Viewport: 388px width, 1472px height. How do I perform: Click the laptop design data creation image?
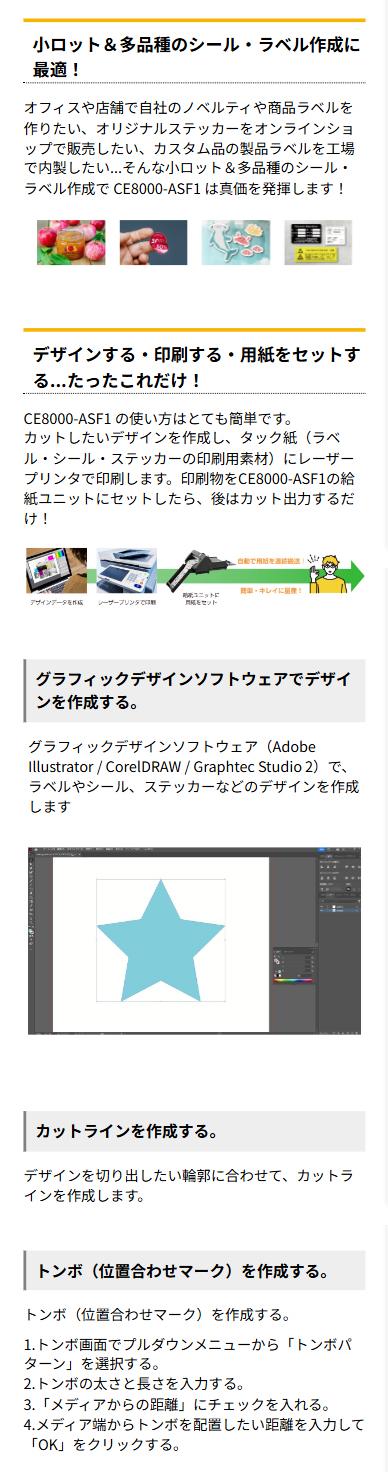[57, 570]
